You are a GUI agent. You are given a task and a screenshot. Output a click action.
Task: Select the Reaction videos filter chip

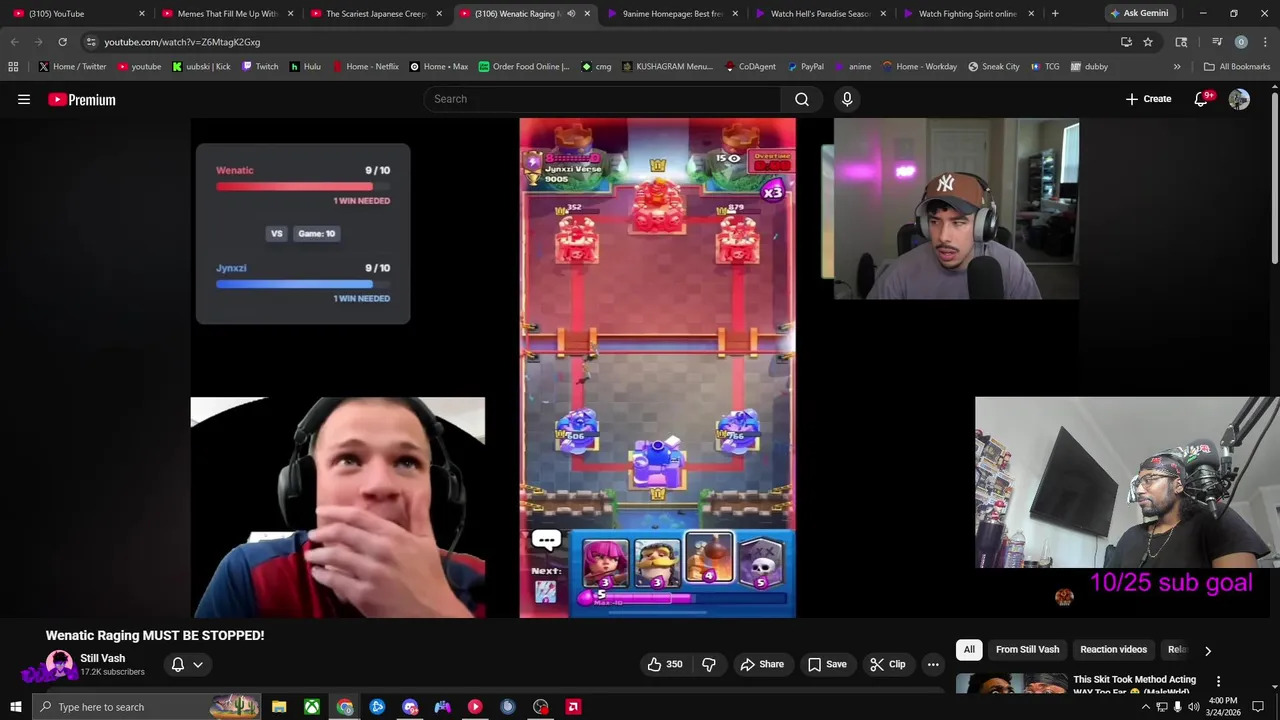pyautogui.click(x=1113, y=650)
